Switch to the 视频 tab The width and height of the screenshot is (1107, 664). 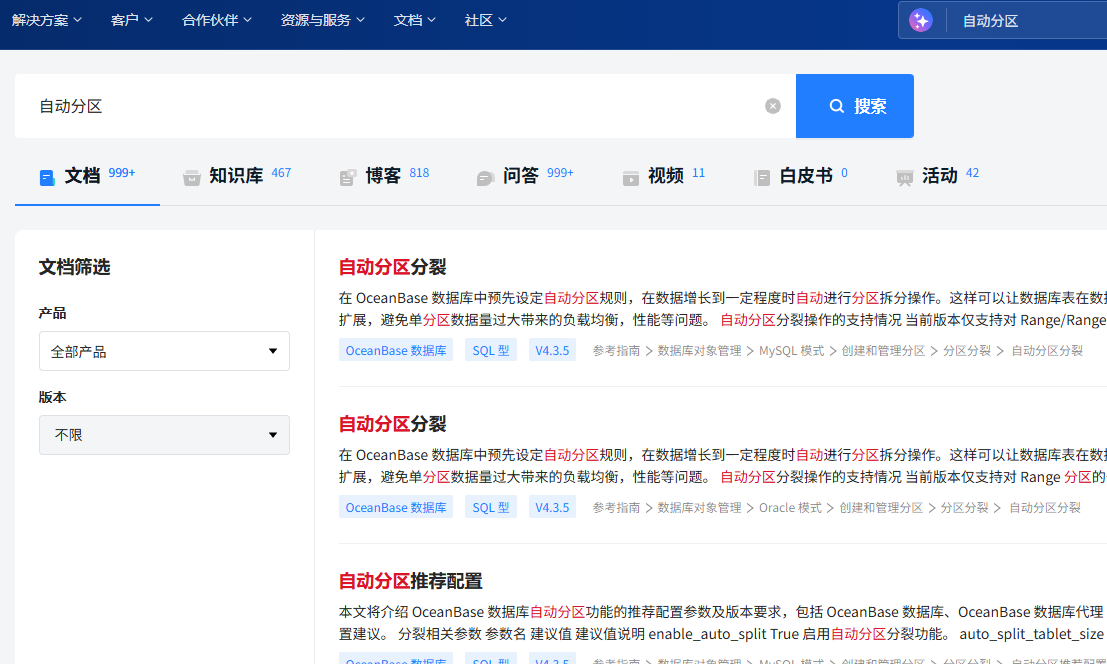[x=663, y=176]
